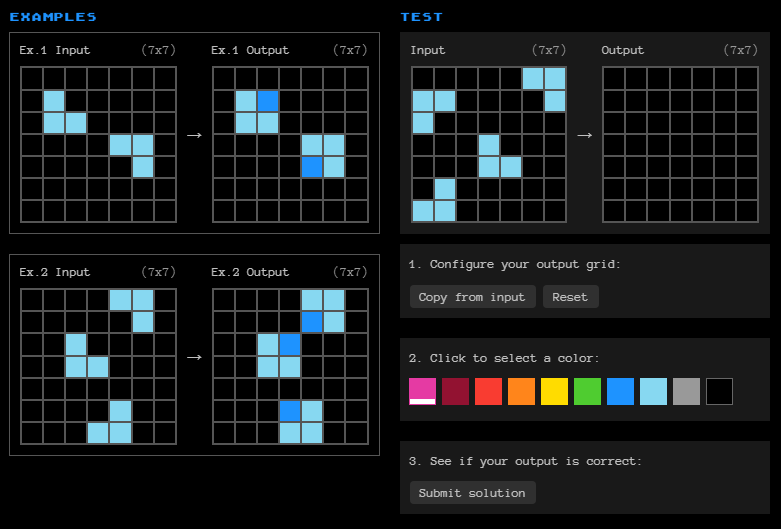
Task: Click the center cell of the test Output grid
Action: click(680, 145)
